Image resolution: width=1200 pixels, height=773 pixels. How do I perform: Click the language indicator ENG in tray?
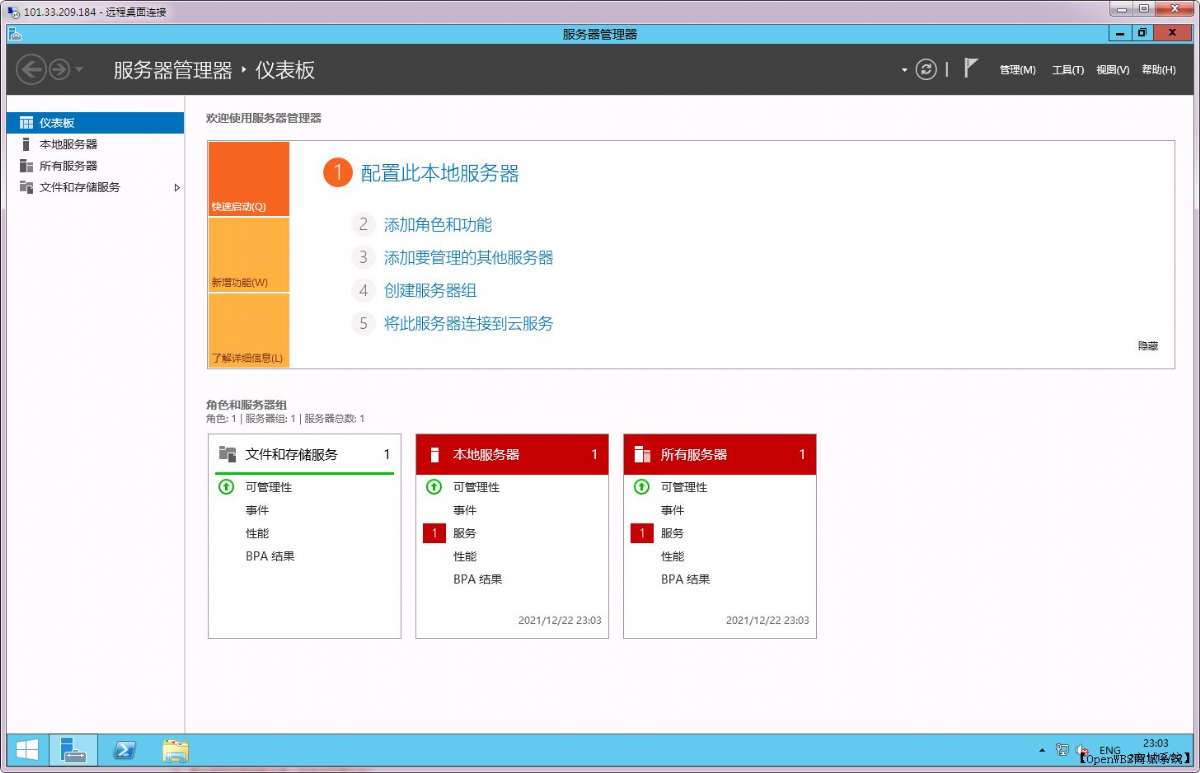pyautogui.click(x=1110, y=749)
